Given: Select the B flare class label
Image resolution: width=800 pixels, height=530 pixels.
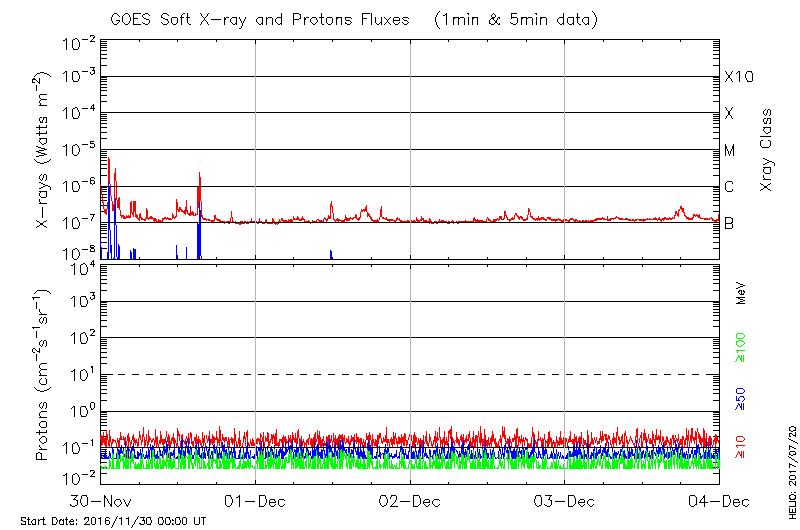Looking at the screenshot, I should pyautogui.click(x=729, y=223).
